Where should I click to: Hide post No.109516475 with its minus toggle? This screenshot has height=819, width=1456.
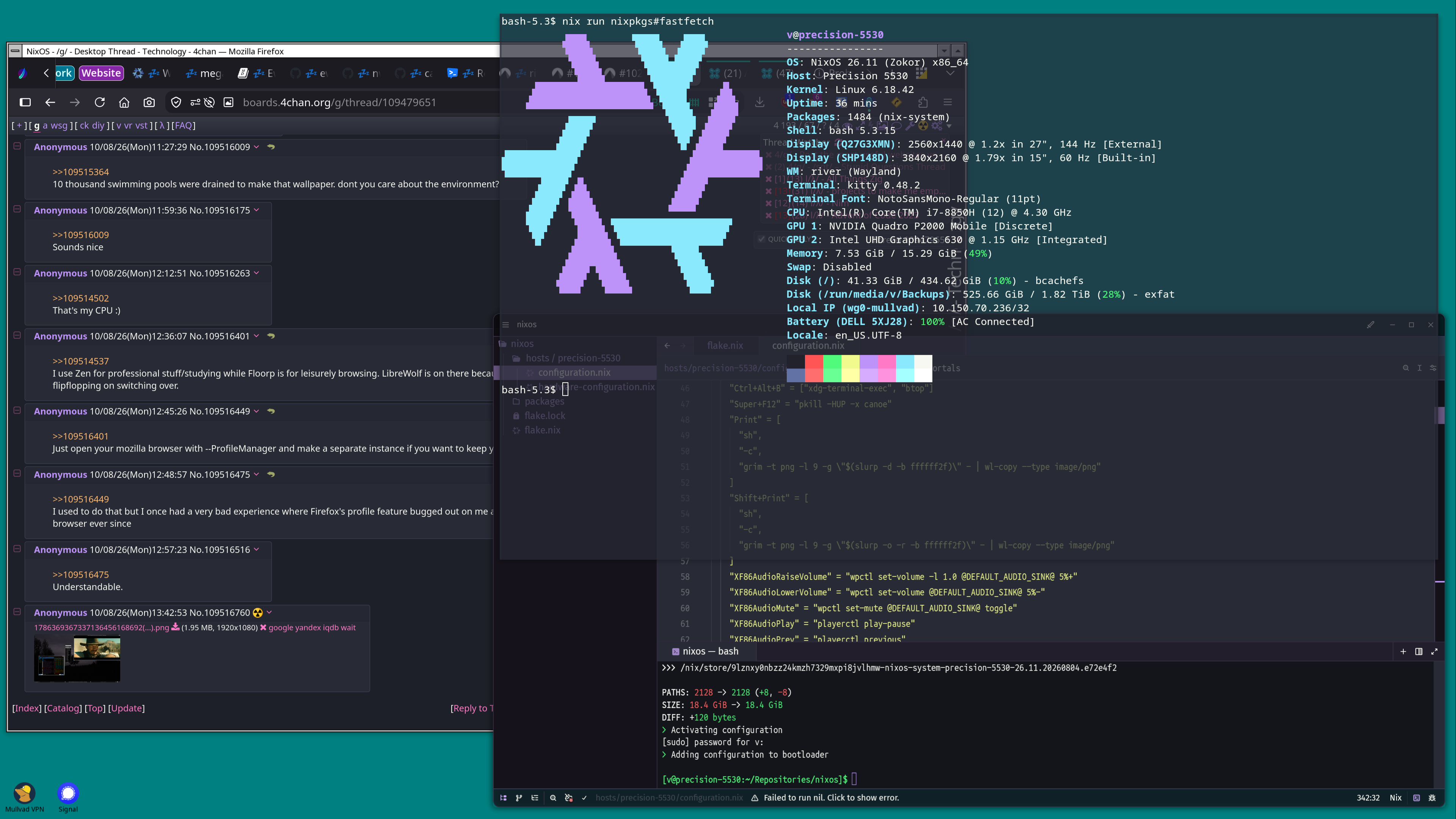pos(17,473)
